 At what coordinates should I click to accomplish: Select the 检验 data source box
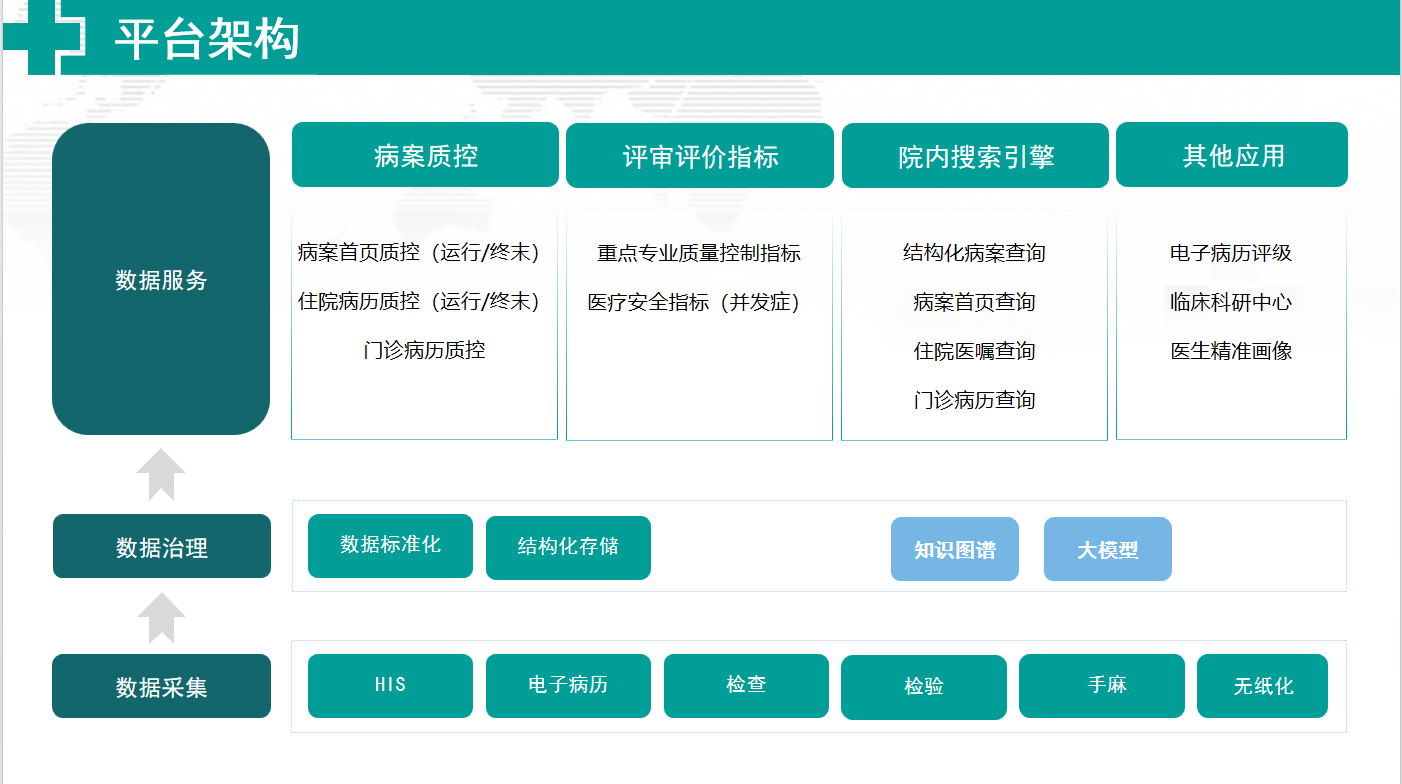pos(924,688)
